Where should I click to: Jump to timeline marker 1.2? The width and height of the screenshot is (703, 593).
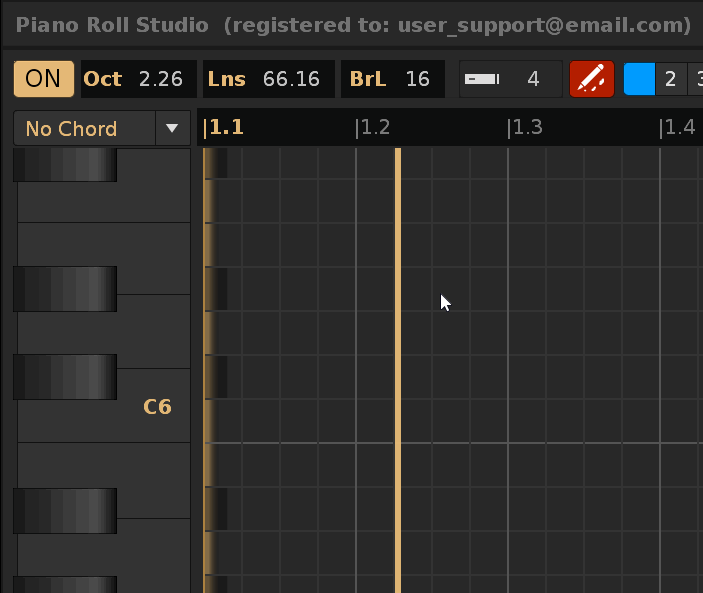coord(374,127)
